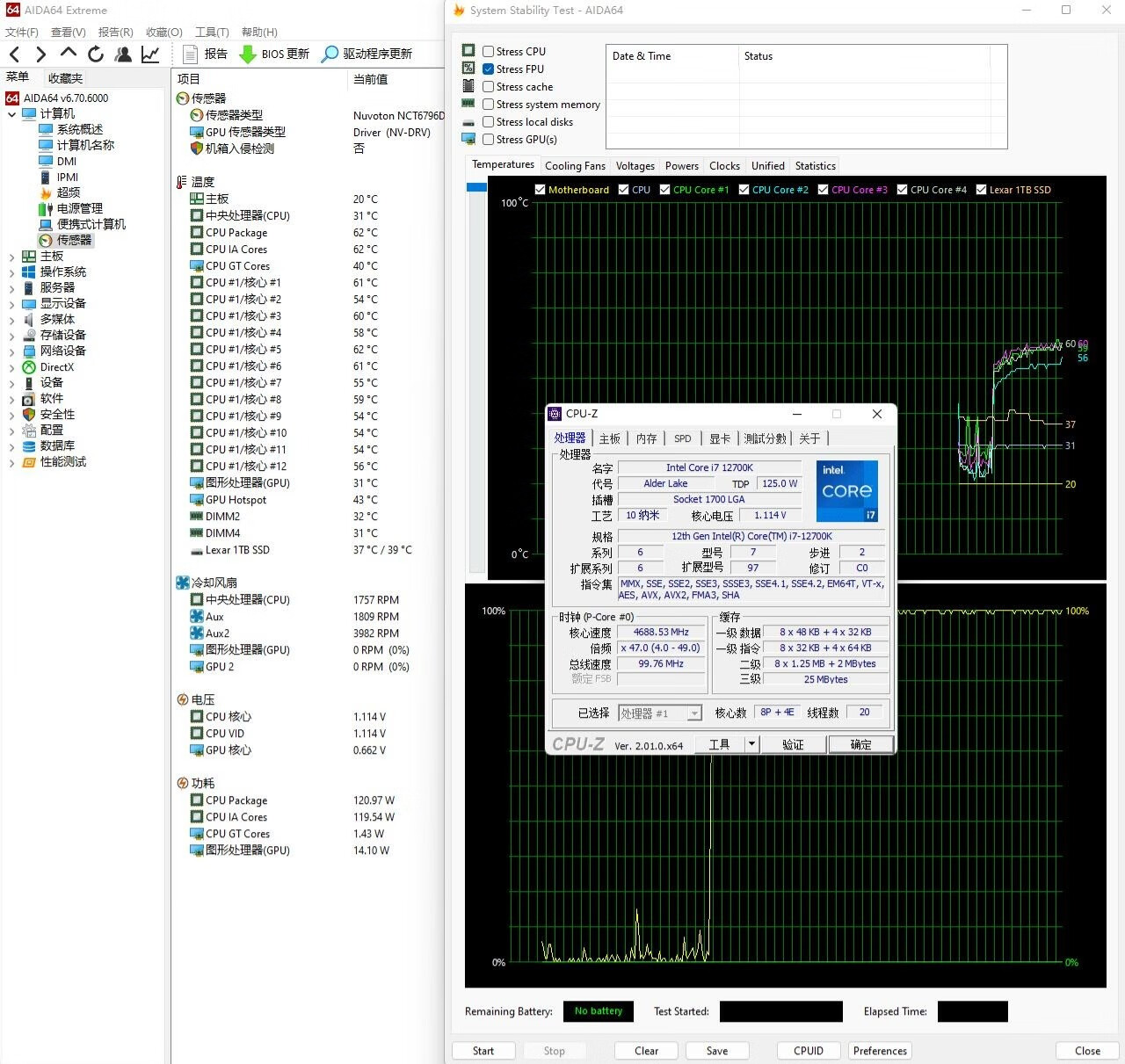
Task: Expand the 主板 tree node
Action: [x=11, y=257]
